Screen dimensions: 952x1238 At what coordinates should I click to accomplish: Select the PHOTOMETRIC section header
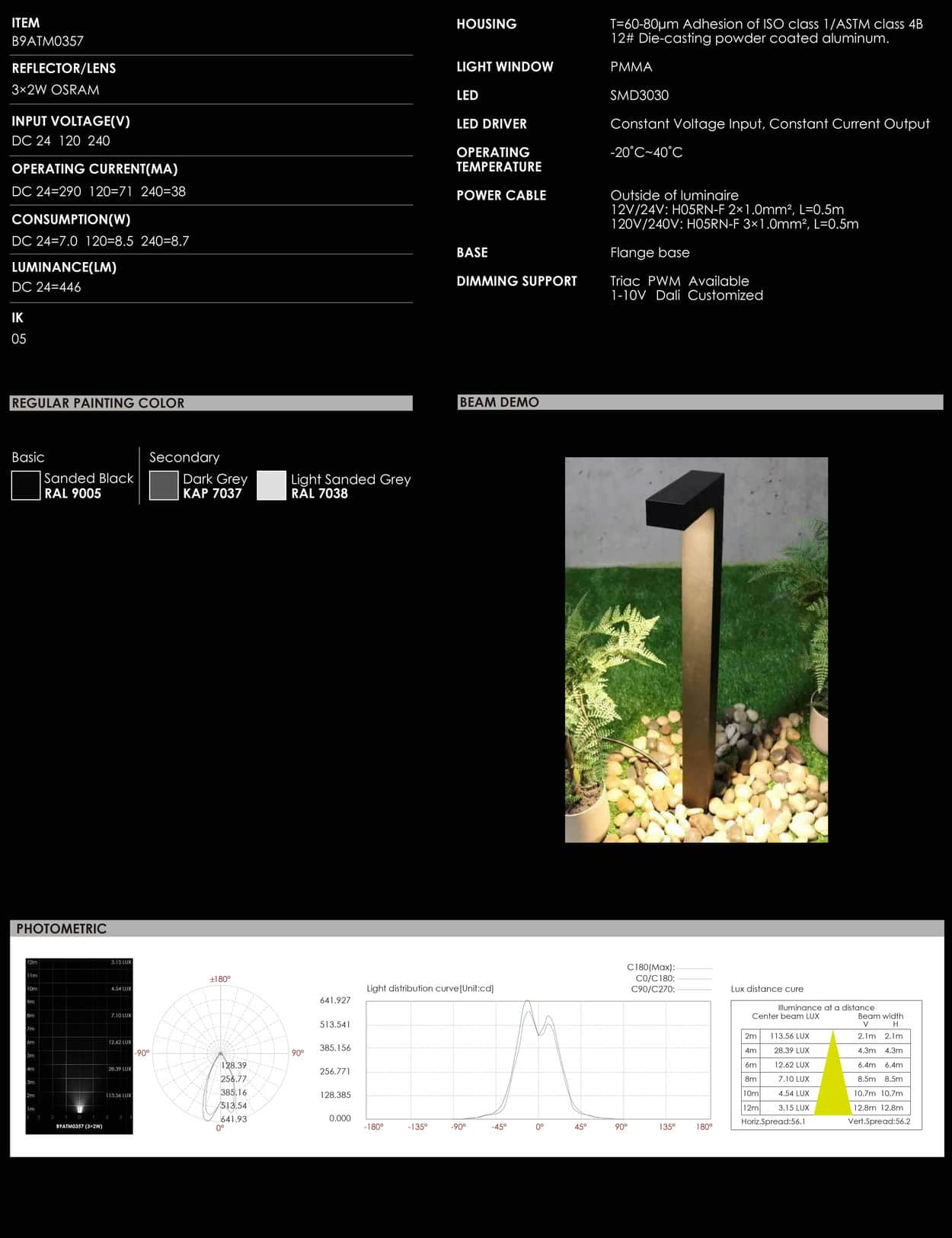pyautogui.click(x=476, y=929)
